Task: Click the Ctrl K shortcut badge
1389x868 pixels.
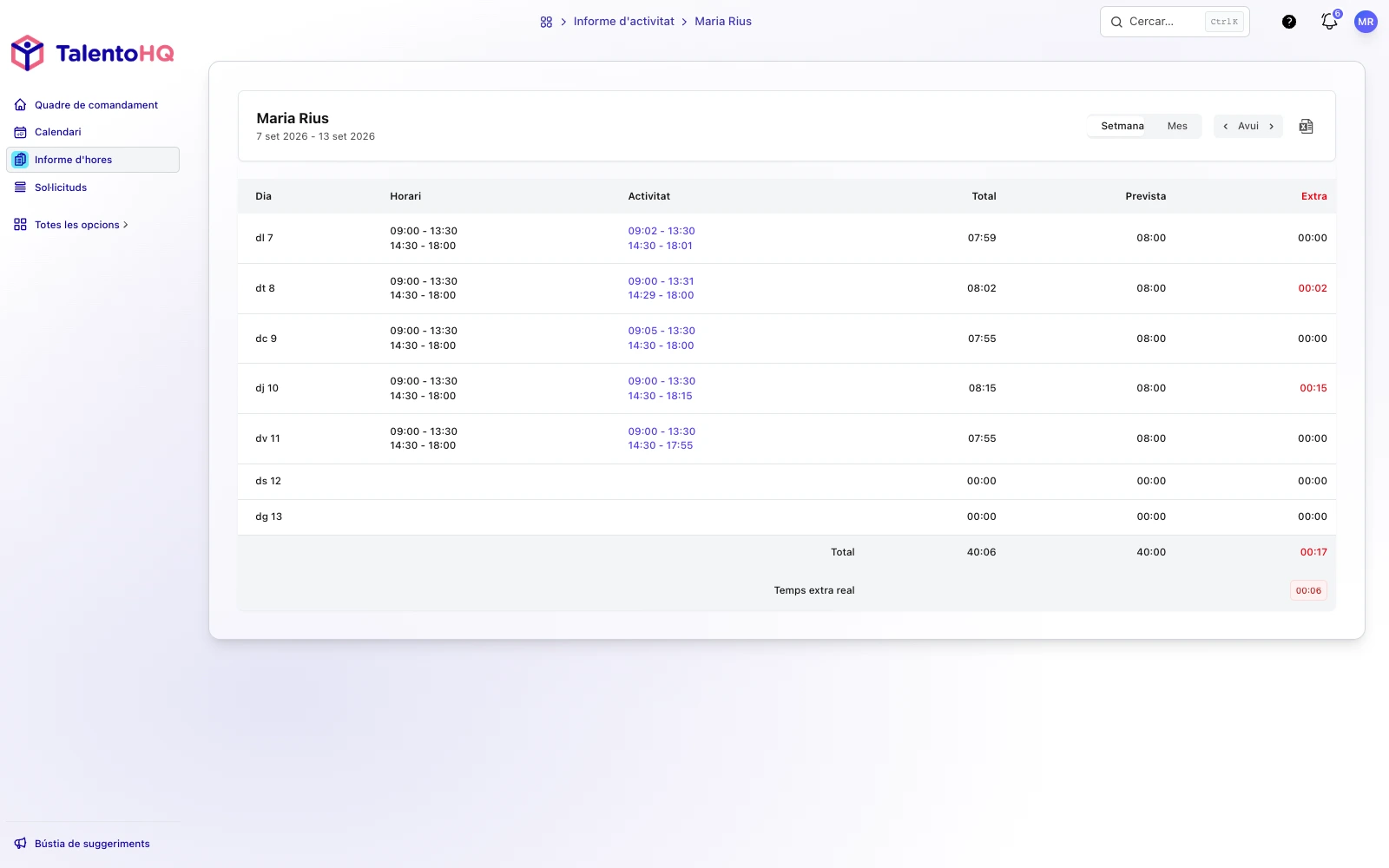Action: click(1224, 22)
